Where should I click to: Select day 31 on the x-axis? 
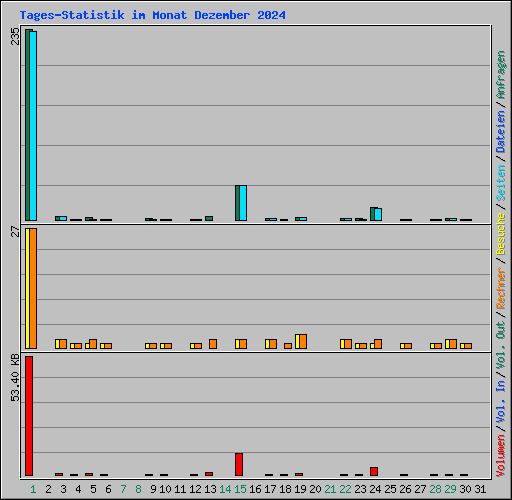coord(480,489)
